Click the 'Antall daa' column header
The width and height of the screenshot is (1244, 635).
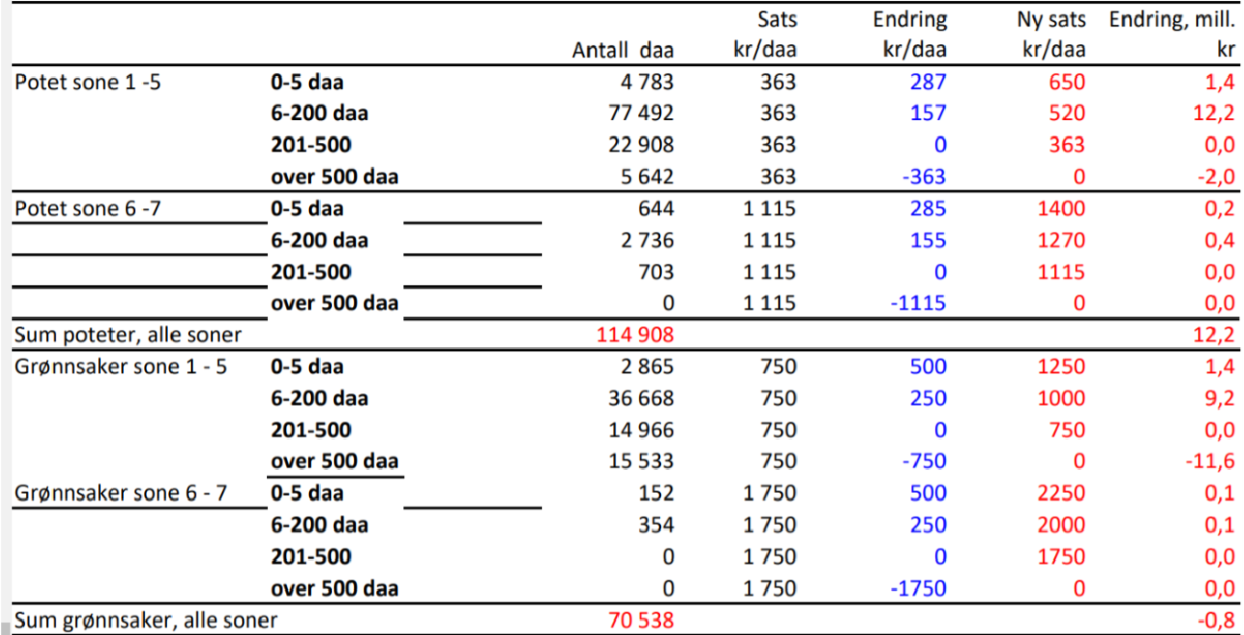tap(623, 50)
